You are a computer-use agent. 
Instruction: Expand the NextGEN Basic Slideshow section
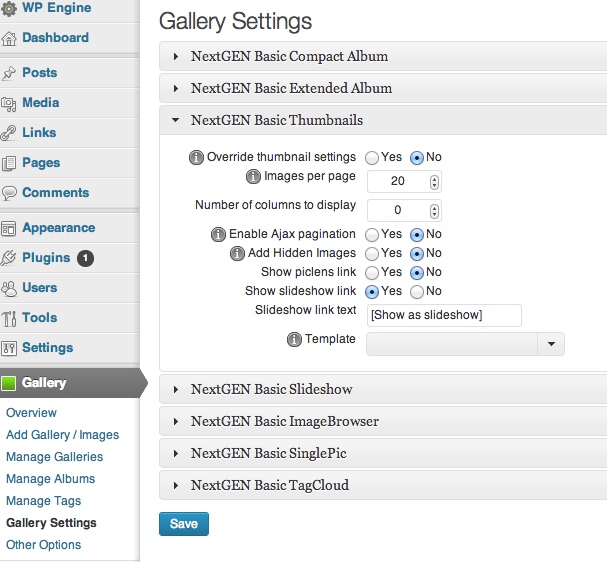[x=271, y=389]
